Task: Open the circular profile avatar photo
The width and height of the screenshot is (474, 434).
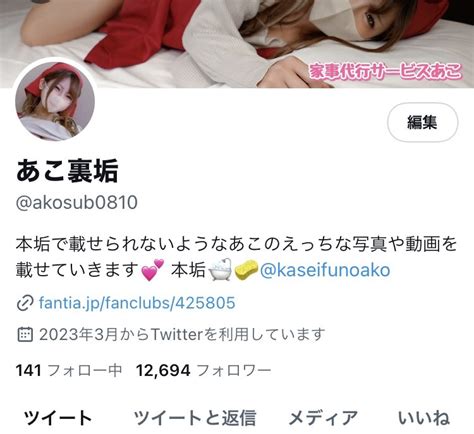Action: click(55, 101)
